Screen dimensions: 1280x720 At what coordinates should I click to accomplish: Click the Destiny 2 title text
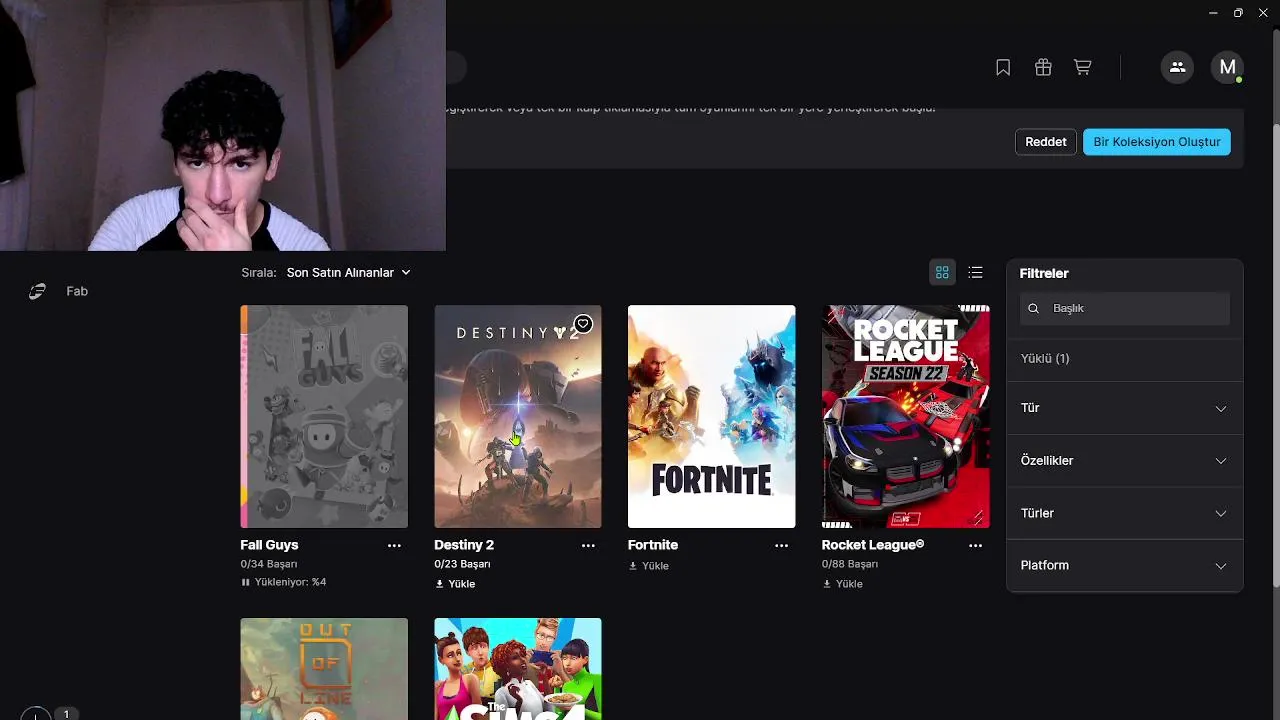point(464,545)
